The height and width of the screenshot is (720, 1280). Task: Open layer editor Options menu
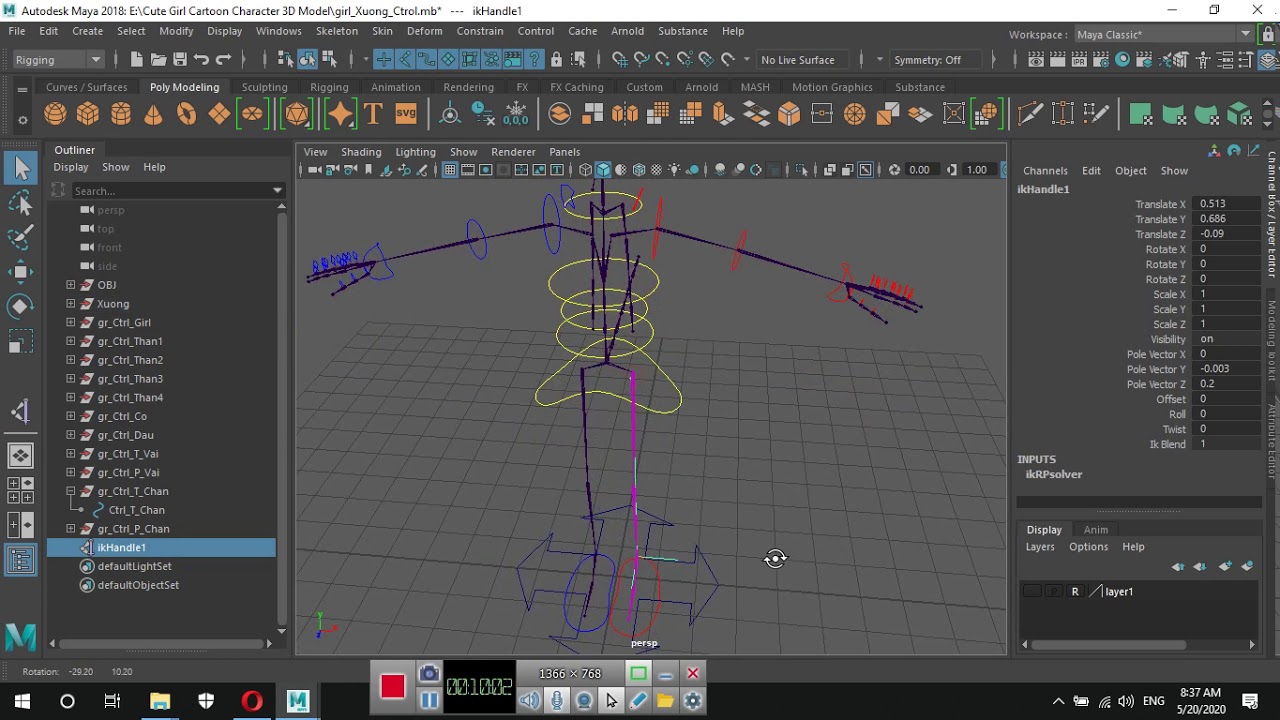click(x=1088, y=547)
